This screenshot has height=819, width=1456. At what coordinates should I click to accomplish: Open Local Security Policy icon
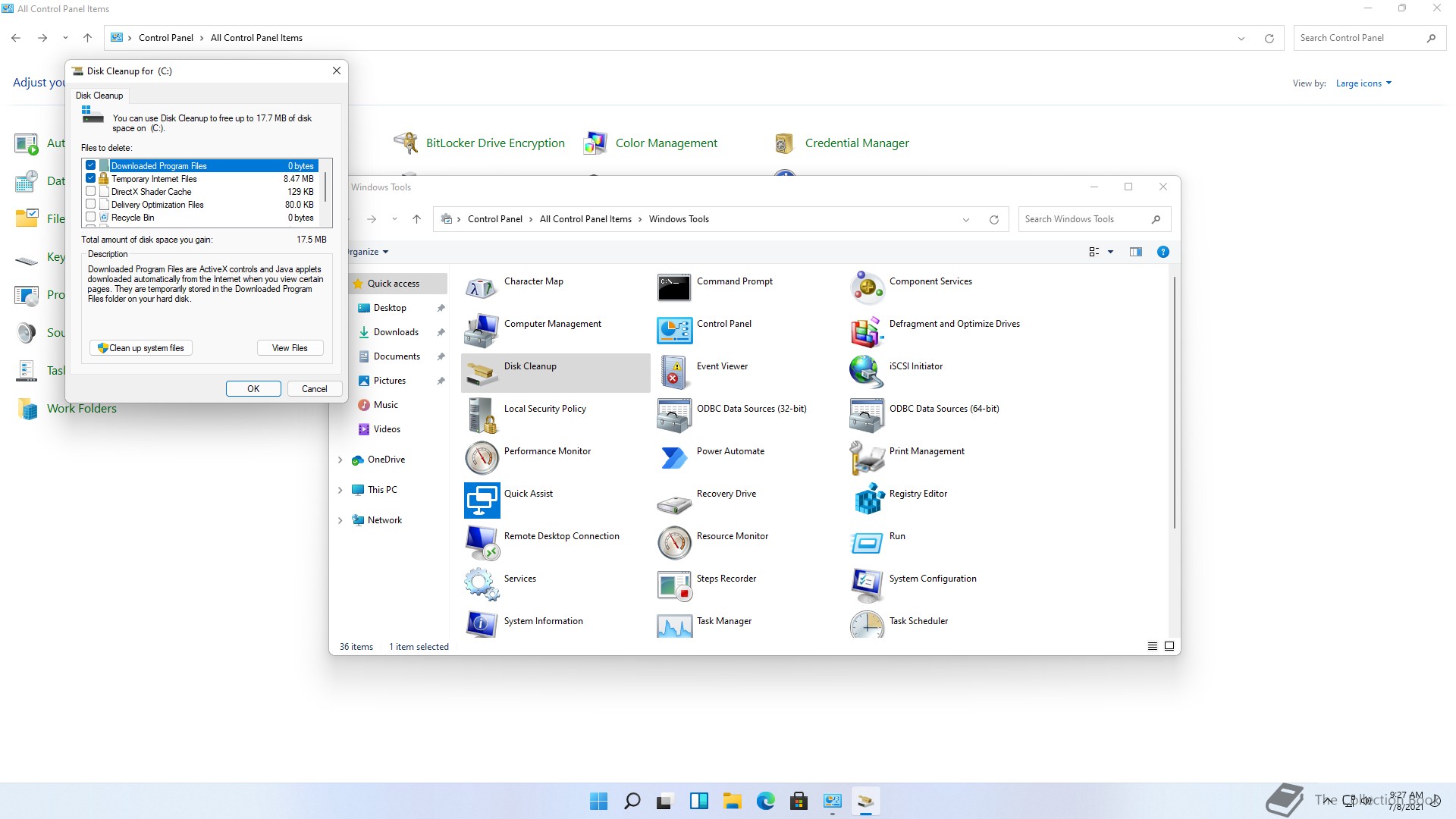pos(482,416)
